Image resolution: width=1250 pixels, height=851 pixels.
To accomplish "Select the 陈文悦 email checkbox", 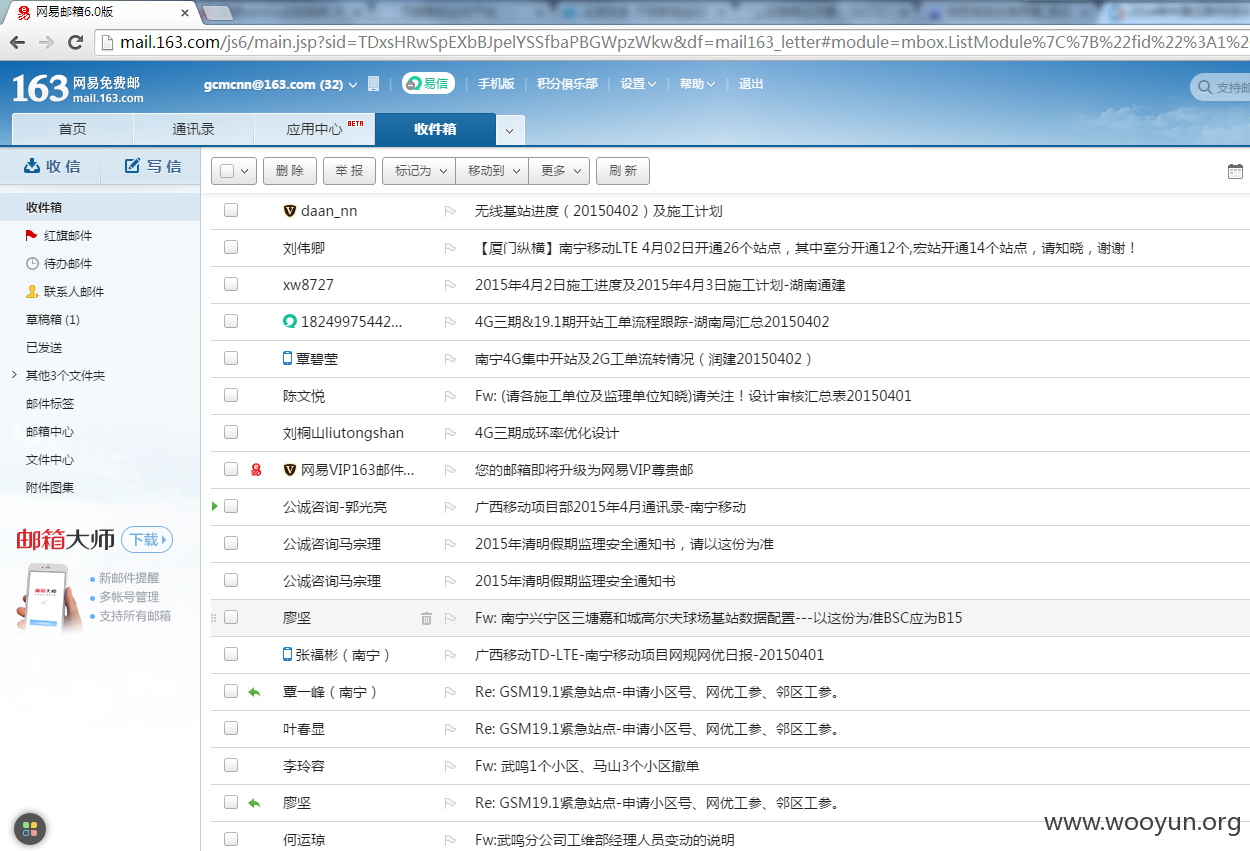I will [x=231, y=395].
